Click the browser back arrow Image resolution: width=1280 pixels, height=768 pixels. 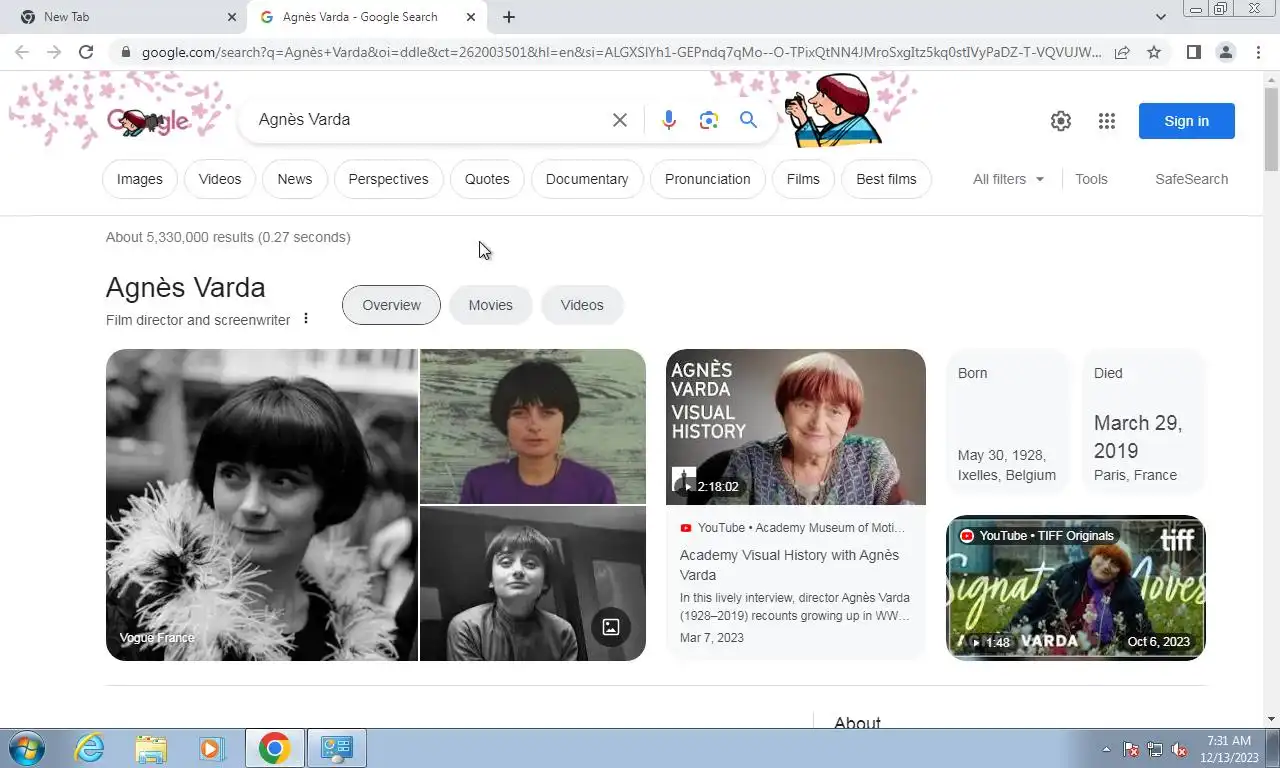22,52
